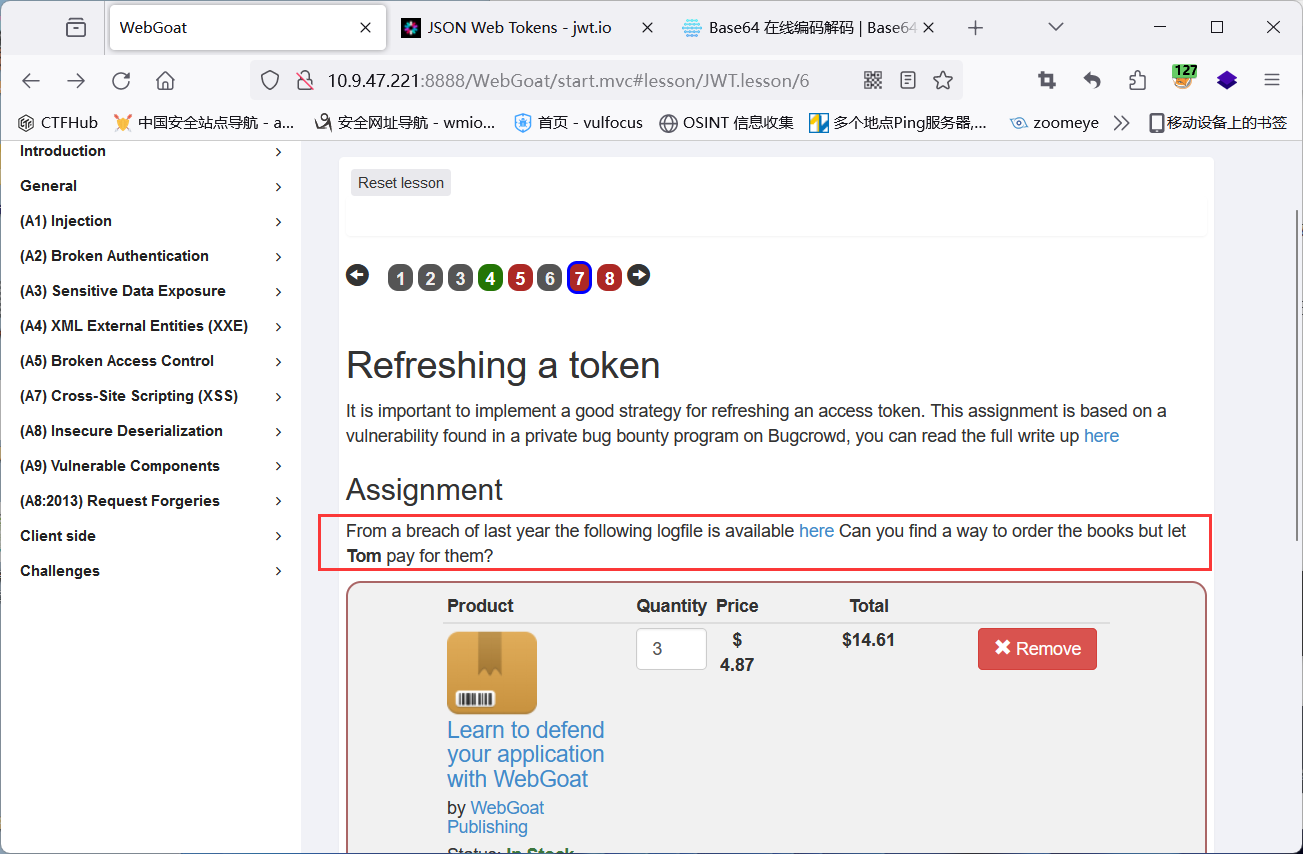1303x854 pixels.
Task: Open the OSINT 信息收集 bookmark
Action: click(x=727, y=123)
